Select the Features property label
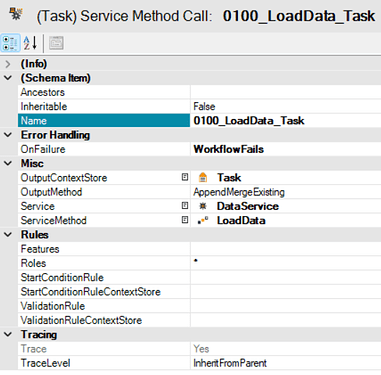Screen dimensions: 381x375 click(x=40, y=249)
